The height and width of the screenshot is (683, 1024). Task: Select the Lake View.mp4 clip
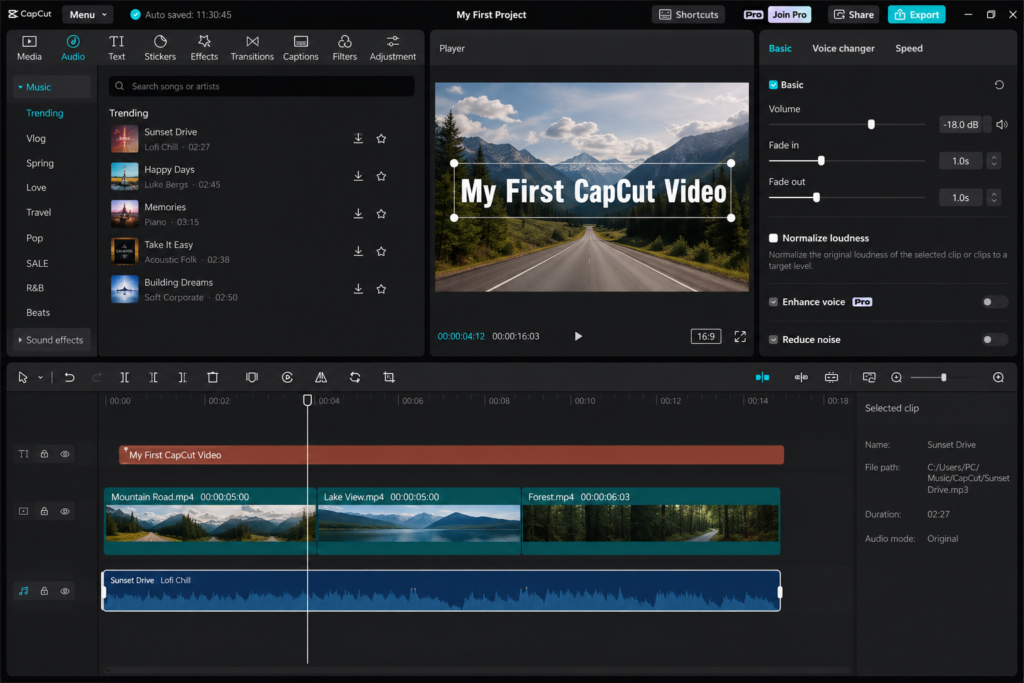point(419,521)
